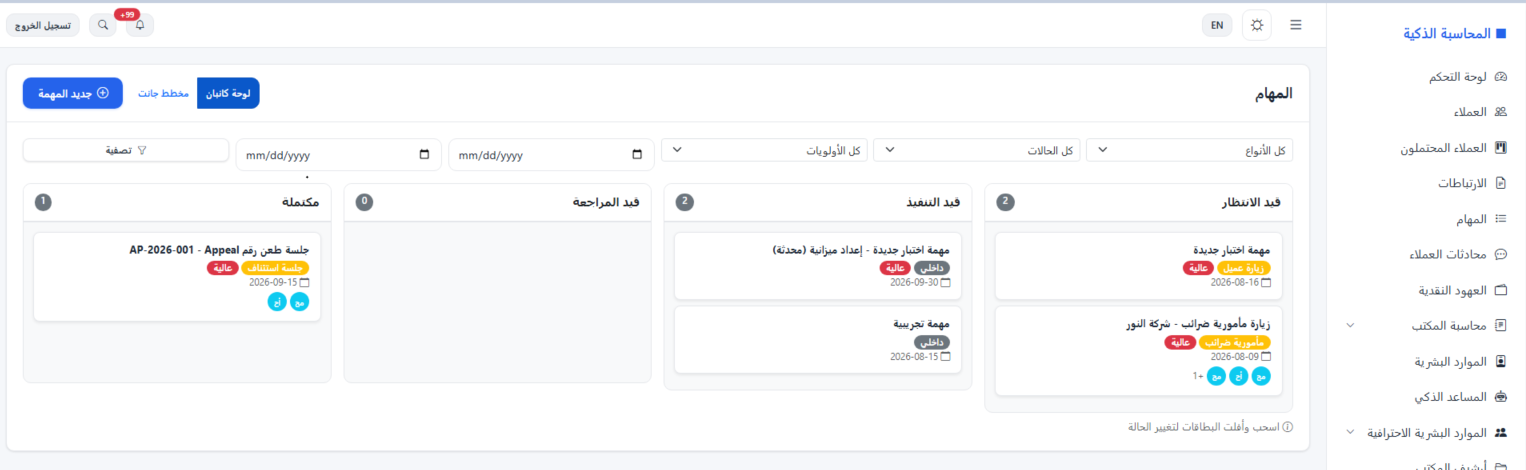Switch to the مخطط جانت Gantt tab
This screenshot has height=470, width=1526.
164,93
